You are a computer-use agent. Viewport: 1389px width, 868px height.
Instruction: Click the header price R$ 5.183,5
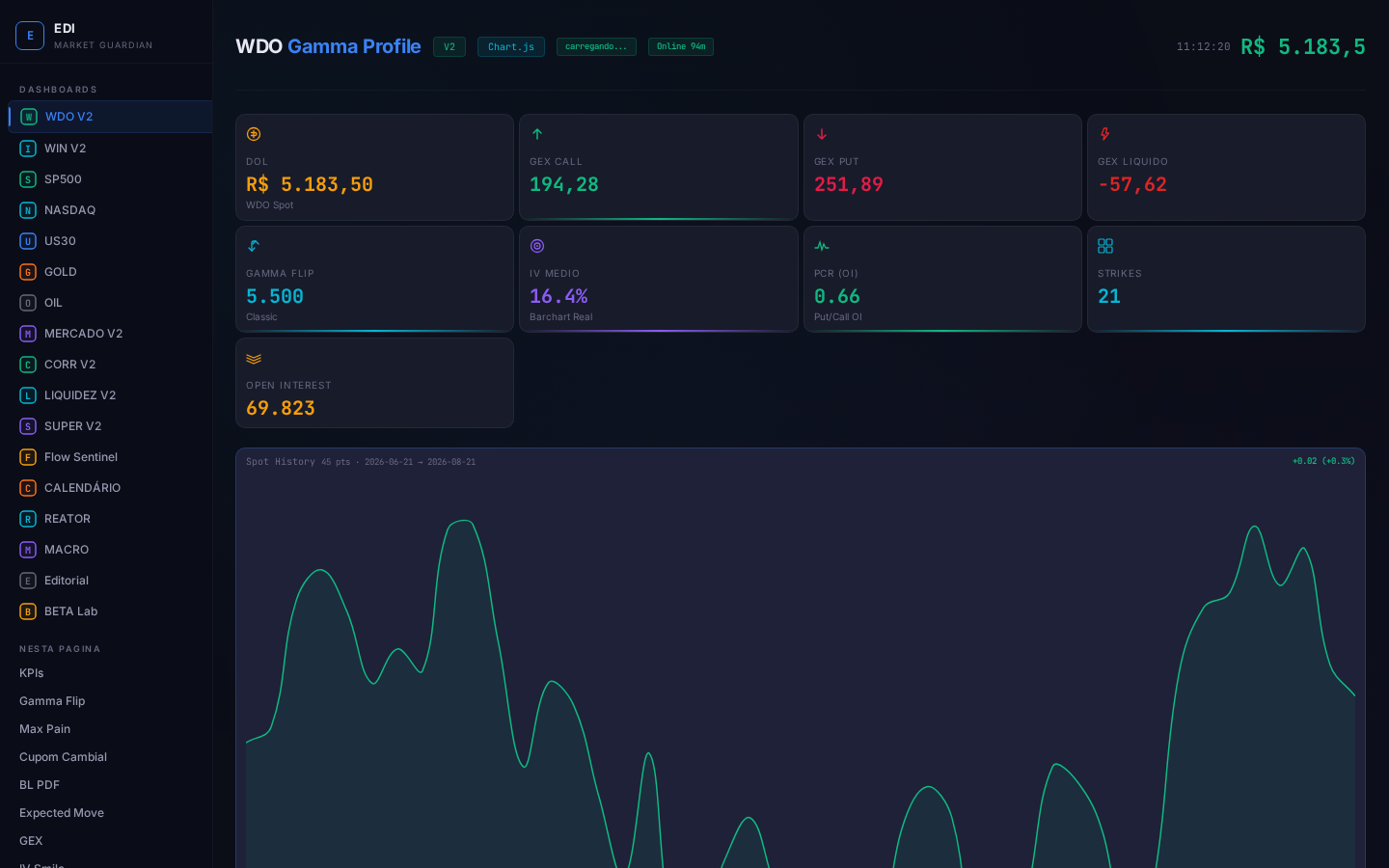[x=1303, y=46]
